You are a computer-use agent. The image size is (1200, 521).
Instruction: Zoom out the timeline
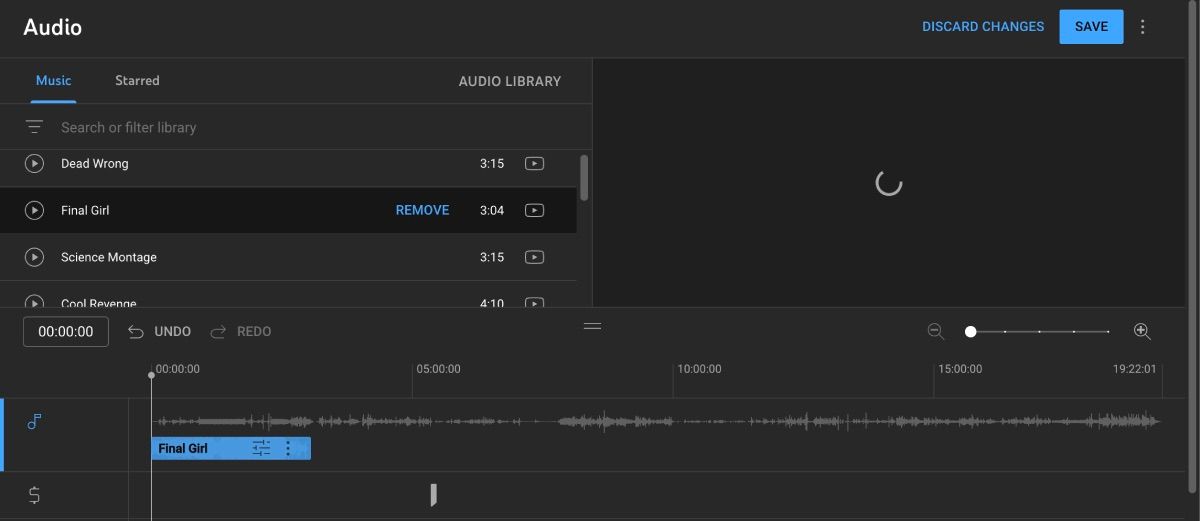click(936, 331)
